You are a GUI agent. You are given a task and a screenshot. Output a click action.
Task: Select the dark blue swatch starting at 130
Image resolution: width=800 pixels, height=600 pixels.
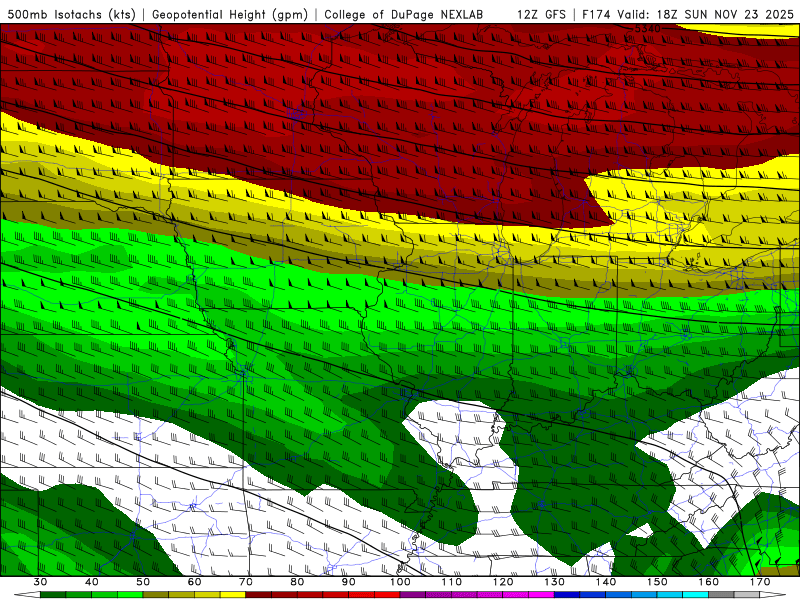pyautogui.click(x=567, y=595)
